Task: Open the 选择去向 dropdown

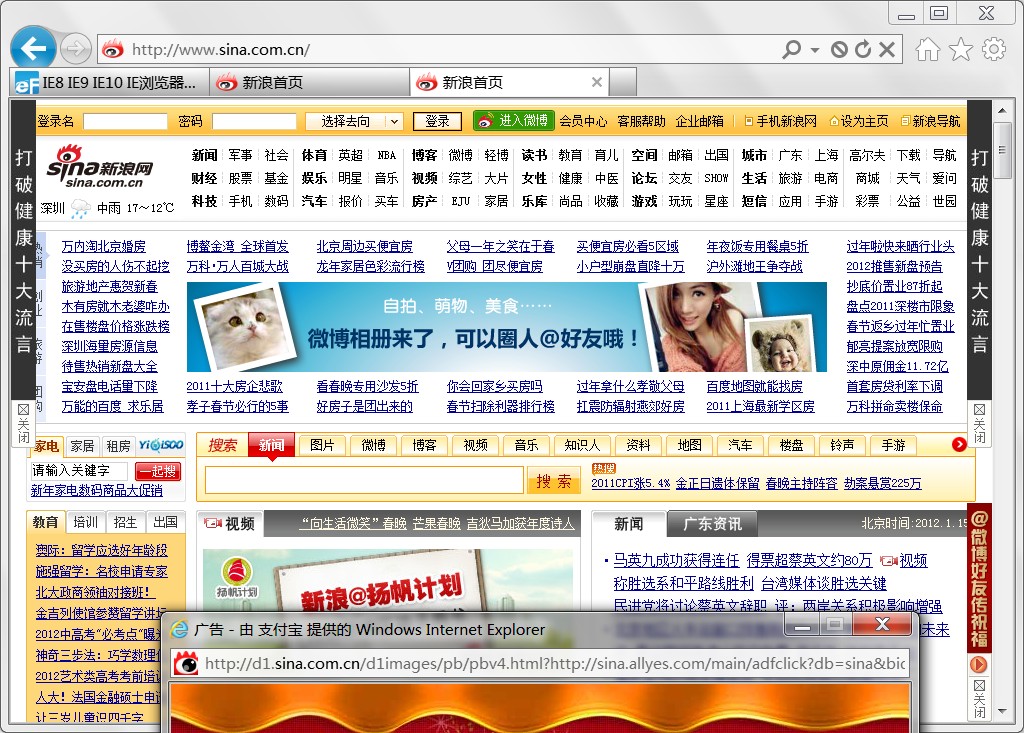Action: [x=353, y=122]
